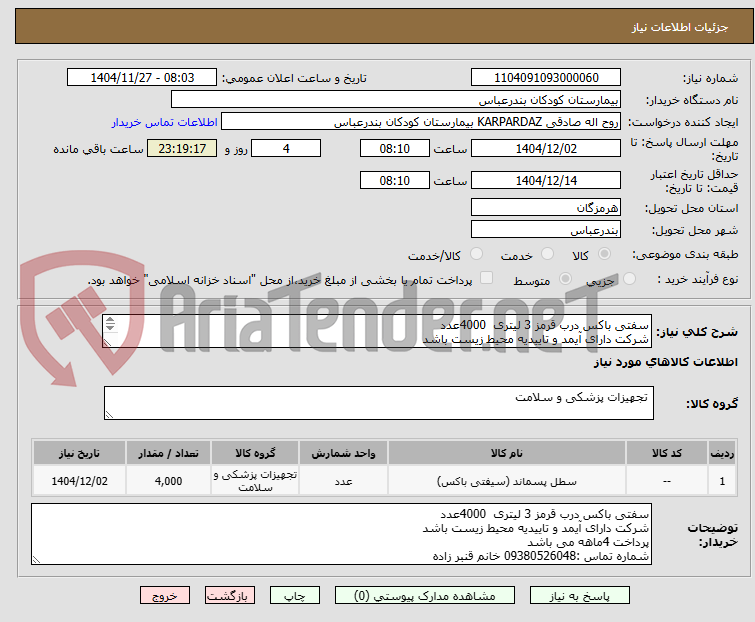Click the توضیحات خریدار description textbox
Screen dimensions: 755x622
tap(341, 534)
